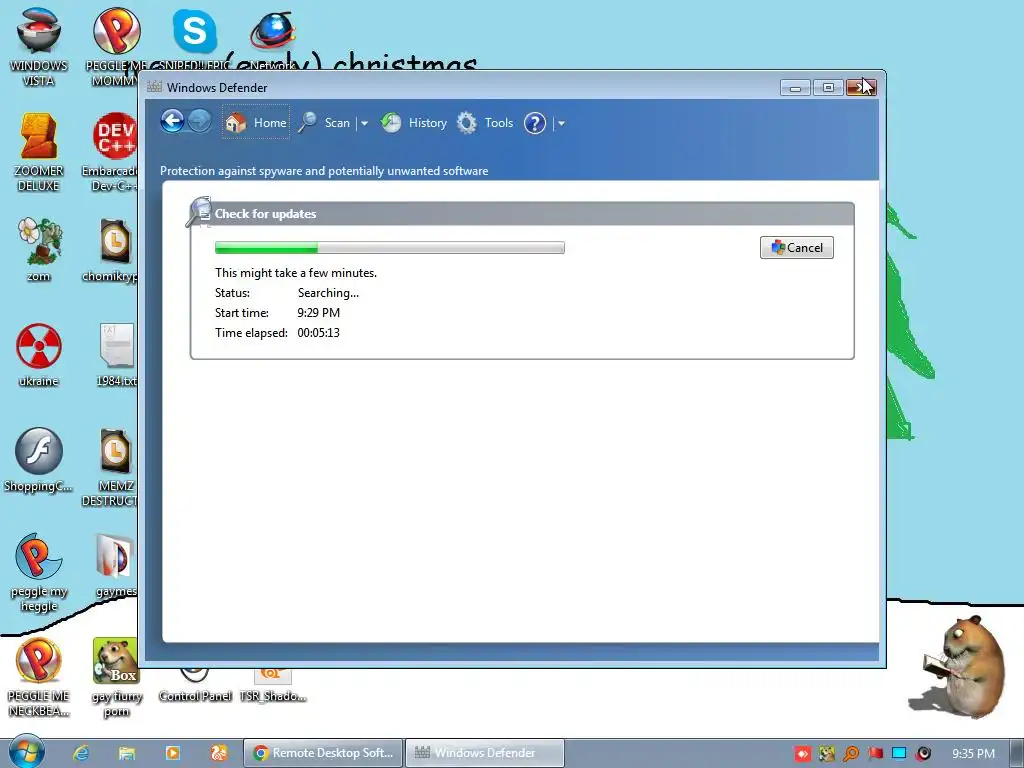Click the Show desktop strip at taskbar end
1024x768 pixels.
tap(1017, 753)
